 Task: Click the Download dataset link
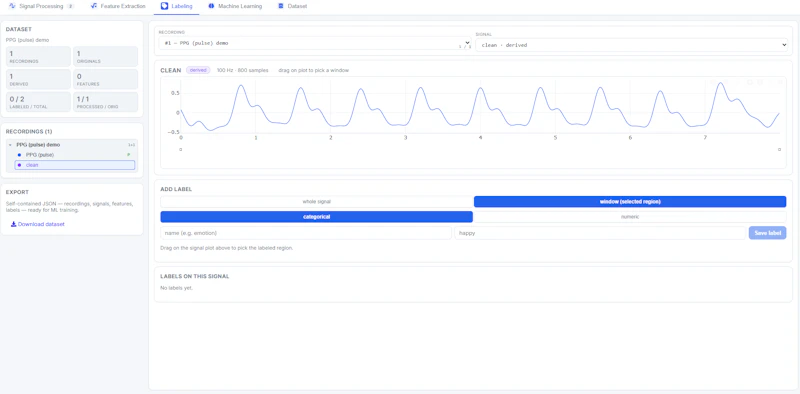coord(38,224)
